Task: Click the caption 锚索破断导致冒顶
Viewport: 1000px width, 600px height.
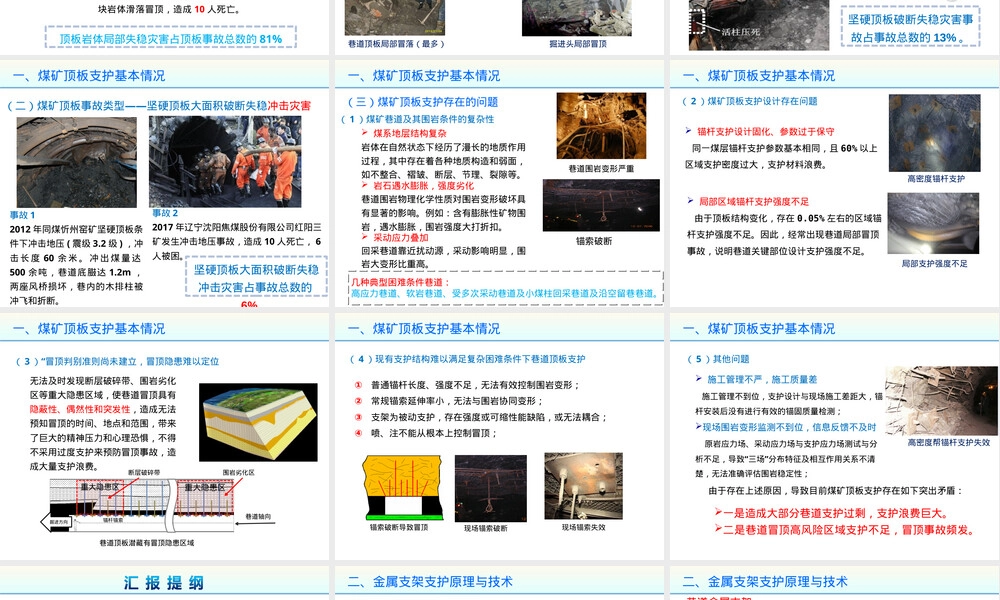Action: point(399,527)
